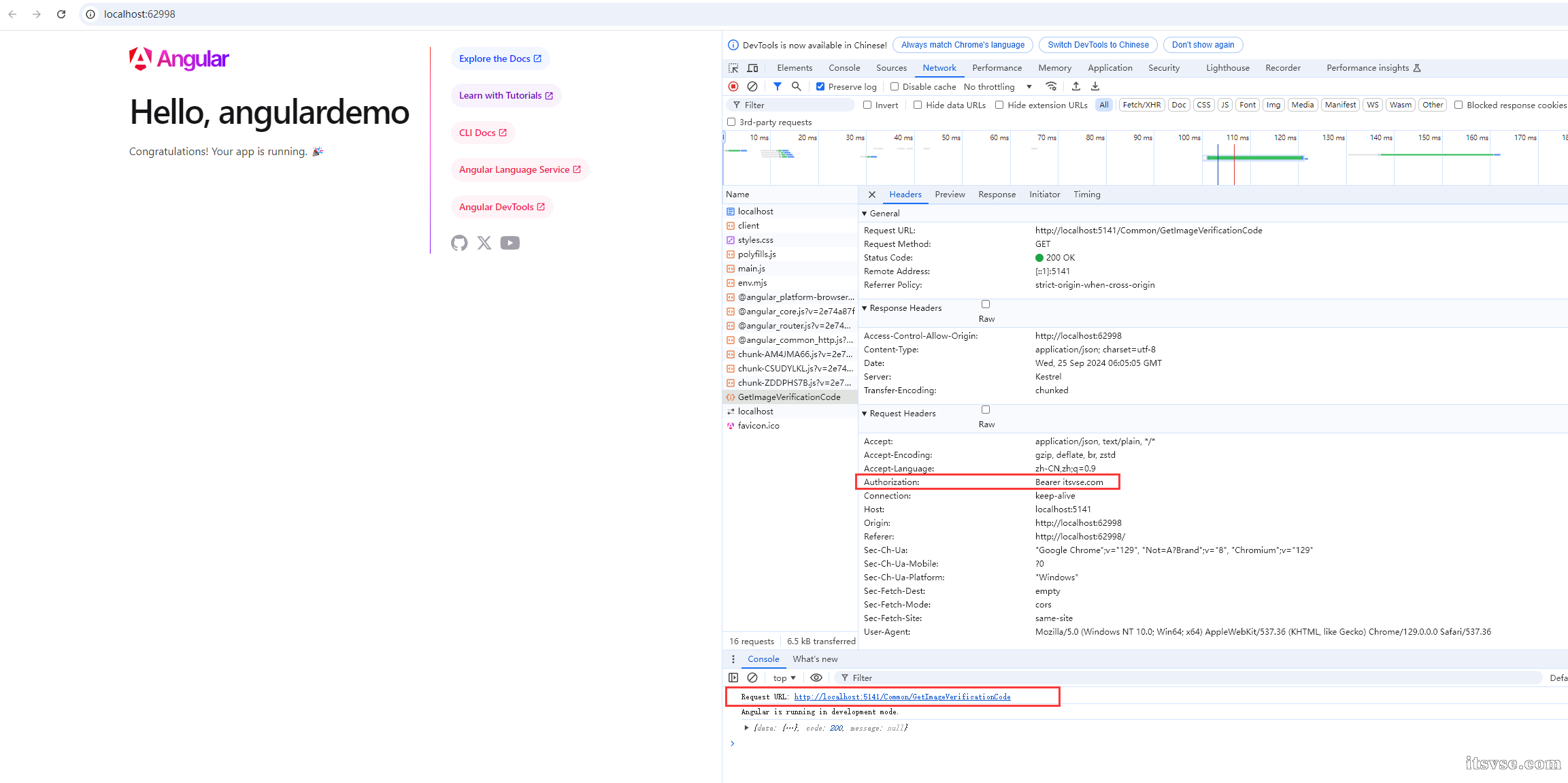Viewport: 1568px width, 783px height.
Task: Select GetImageVerificationCode request row
Action: coord(790,397)
